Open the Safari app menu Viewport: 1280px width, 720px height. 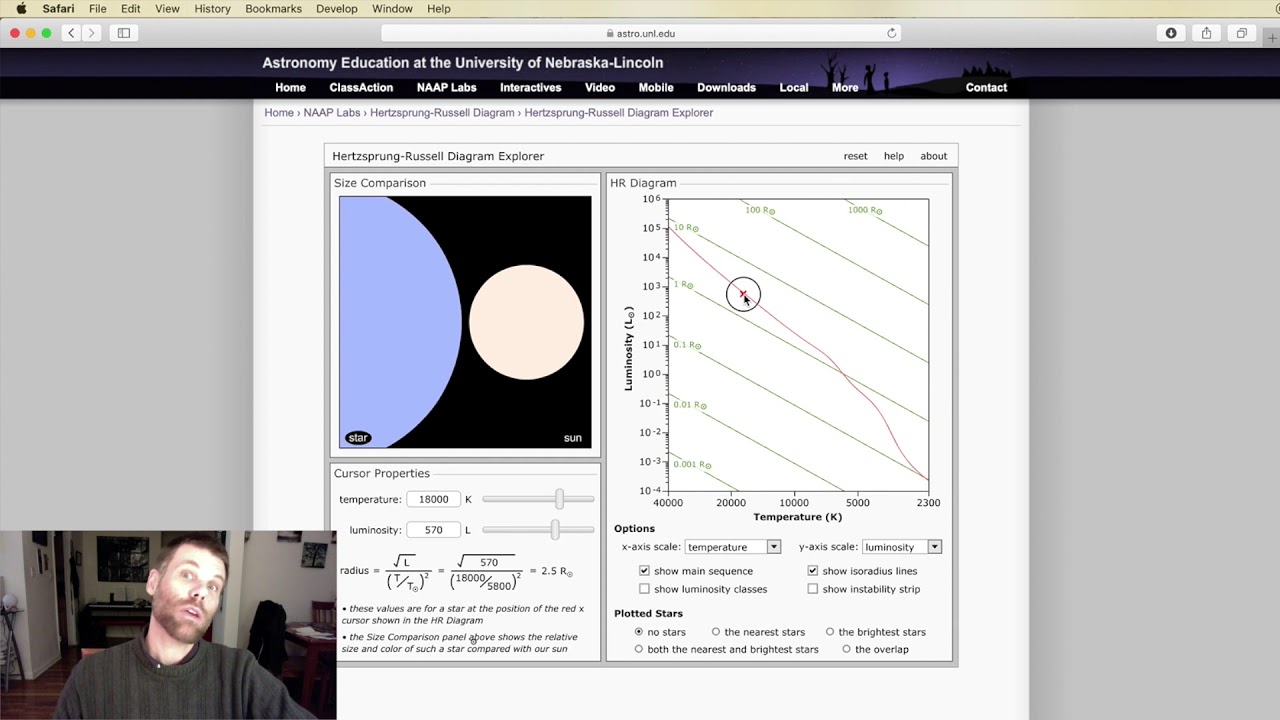pyautogui.click(x=58, y=9)
